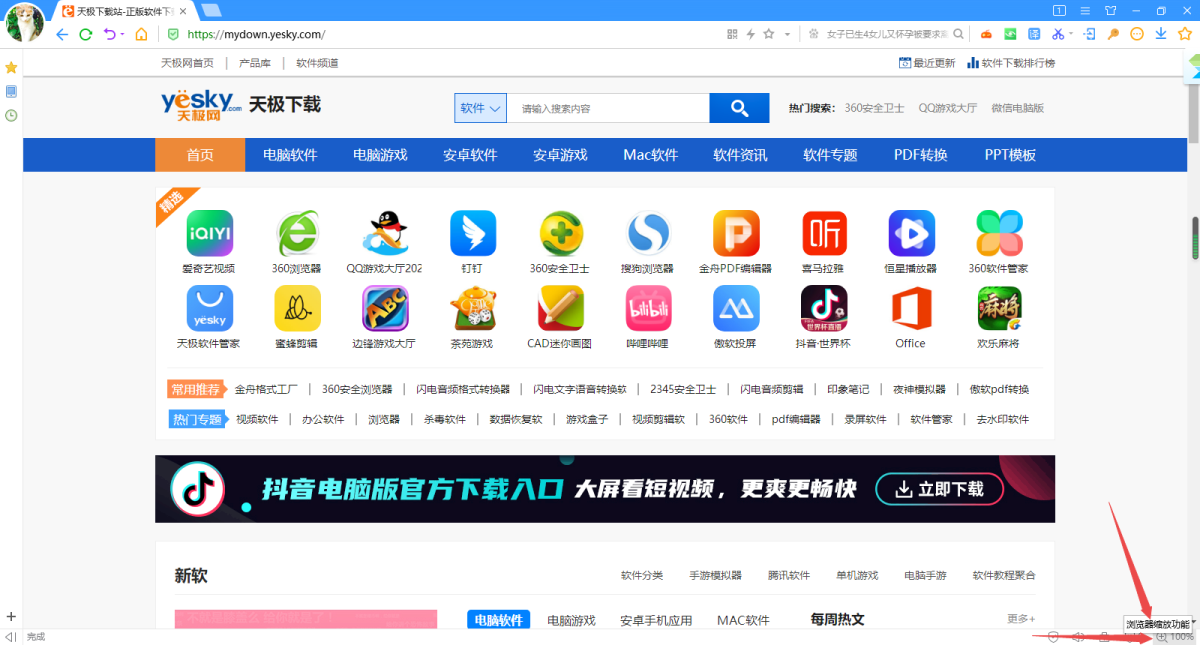Open the 手游模拟器 category link
This screenshot has width=1200, height=645.
[x=715, y=575]
